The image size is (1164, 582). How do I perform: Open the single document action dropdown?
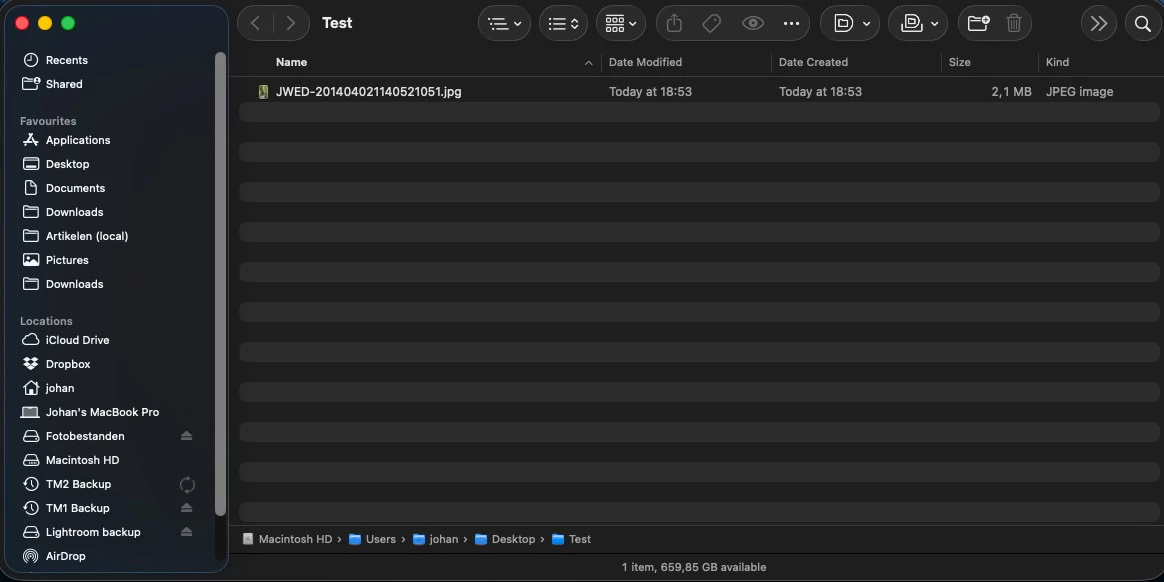tap(850, 23)
